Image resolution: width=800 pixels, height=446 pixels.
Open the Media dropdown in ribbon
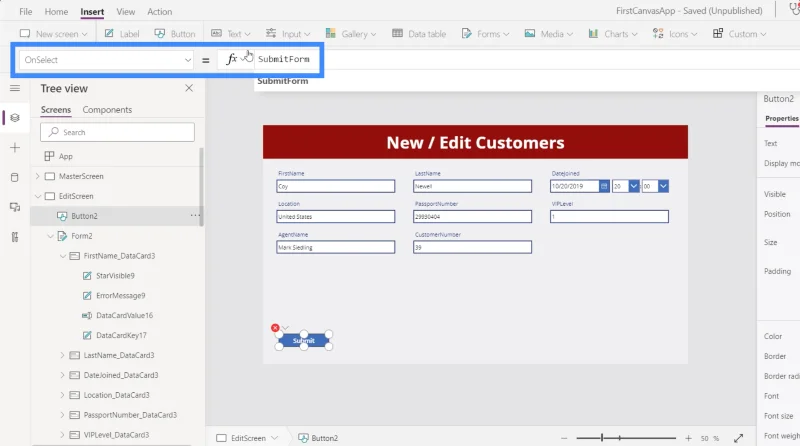(x=548, y=34)
